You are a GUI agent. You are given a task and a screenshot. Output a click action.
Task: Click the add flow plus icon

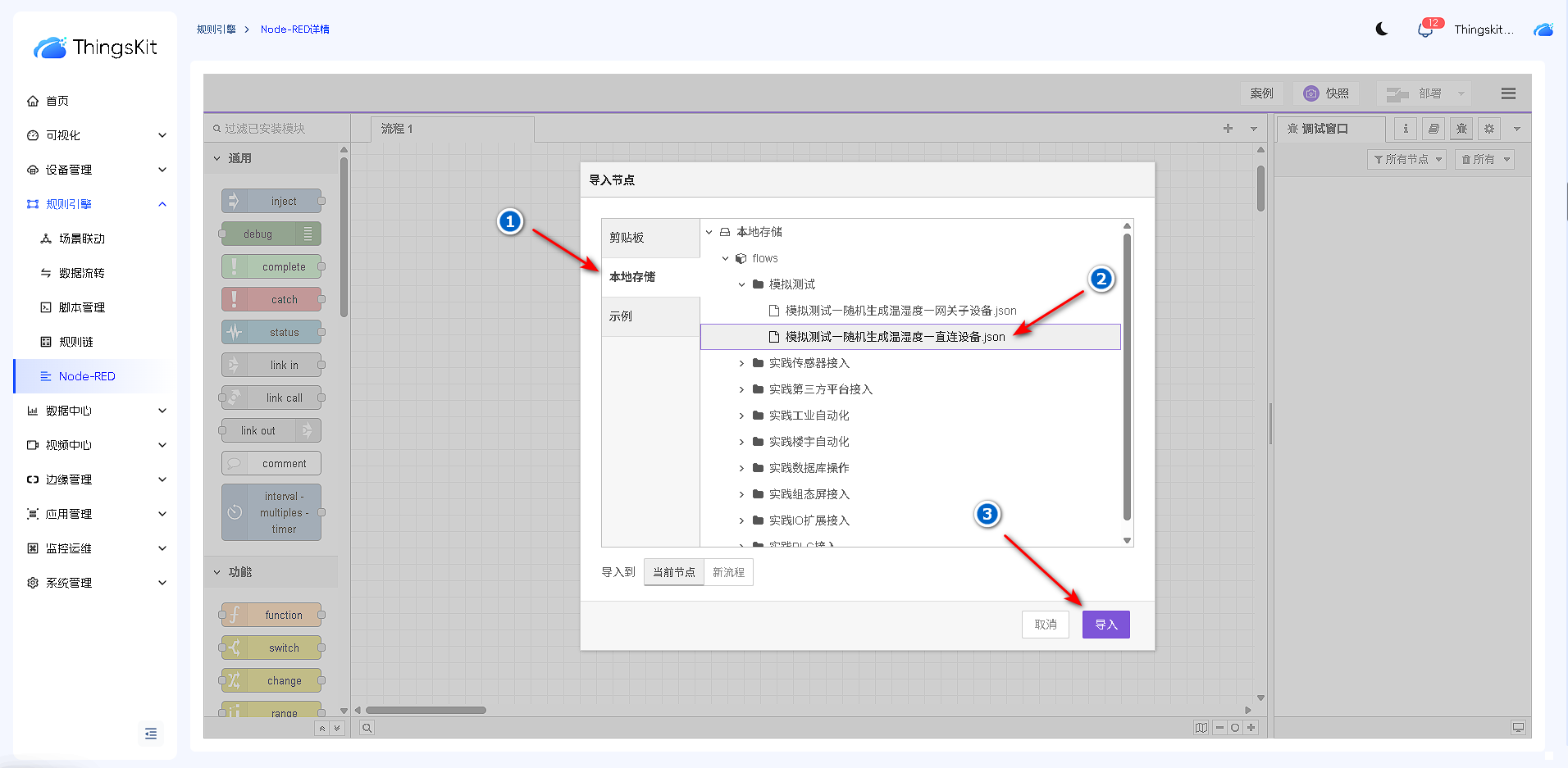coord(1228,129)
